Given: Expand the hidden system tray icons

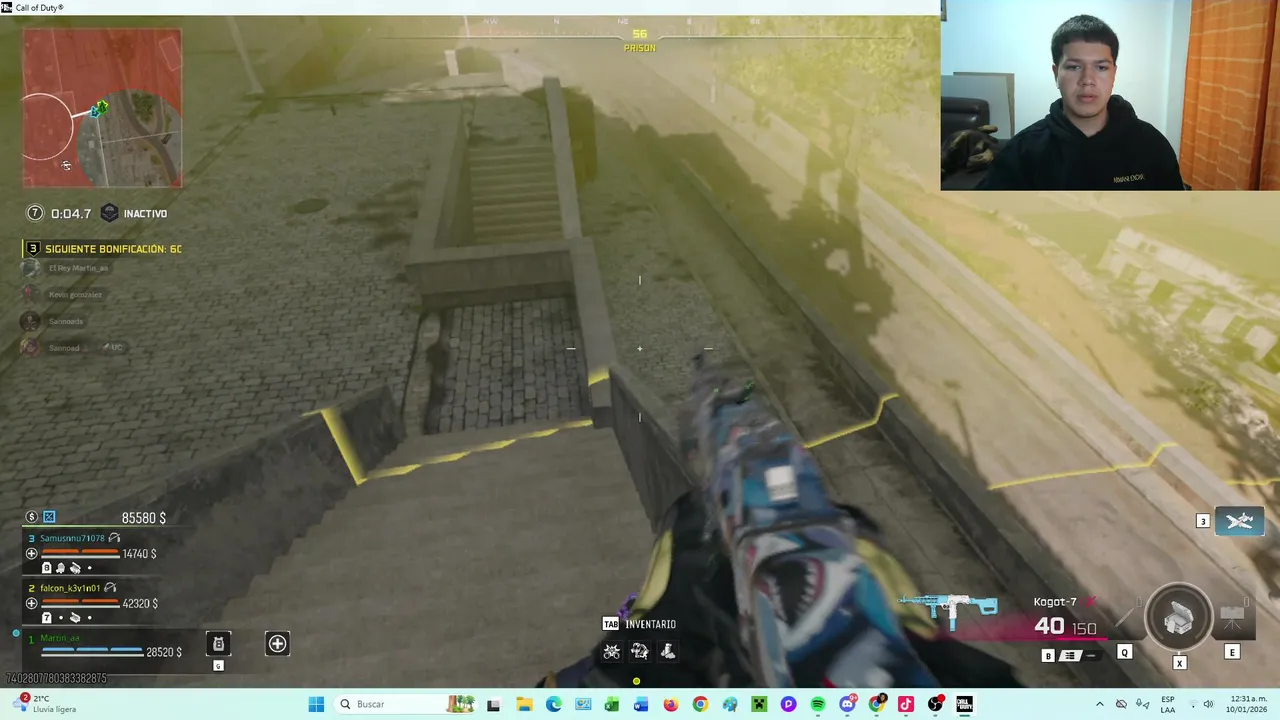Looking at the screenshot, I should tap(1100, 704).
